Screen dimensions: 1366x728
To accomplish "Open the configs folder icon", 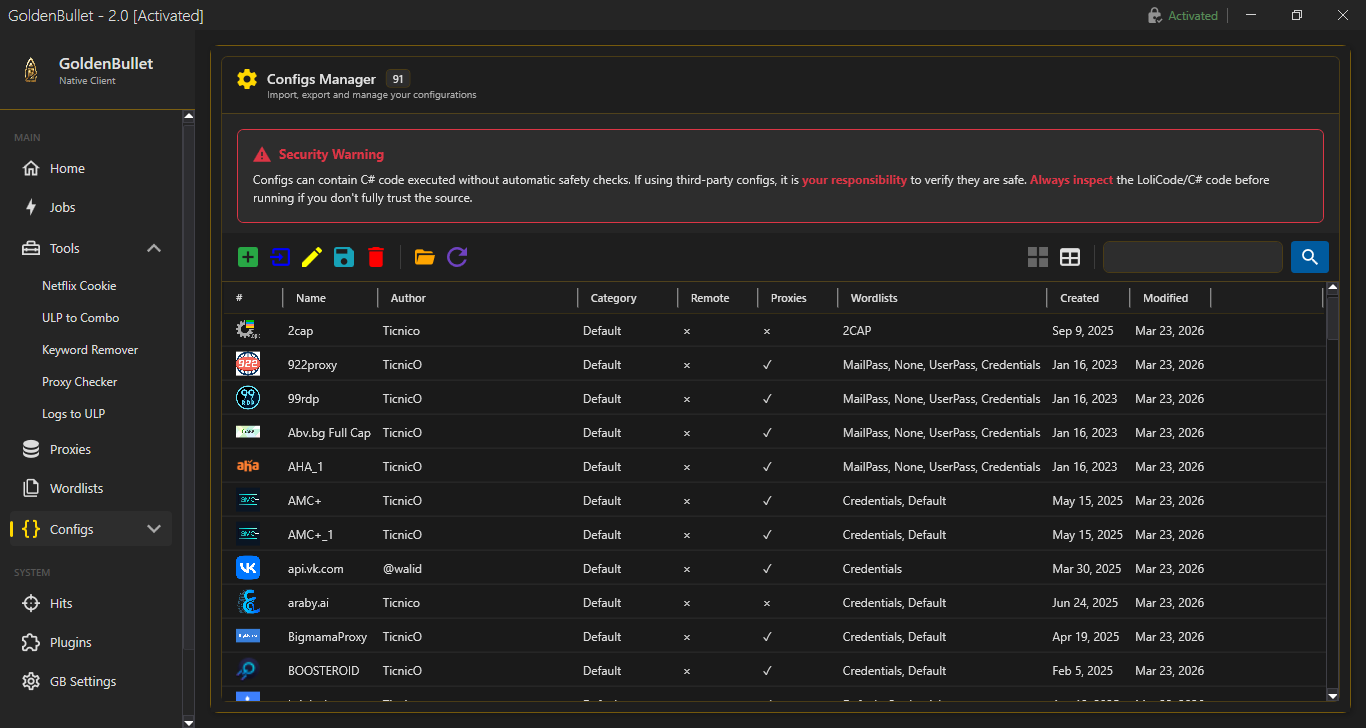I will tap(425, 257).
